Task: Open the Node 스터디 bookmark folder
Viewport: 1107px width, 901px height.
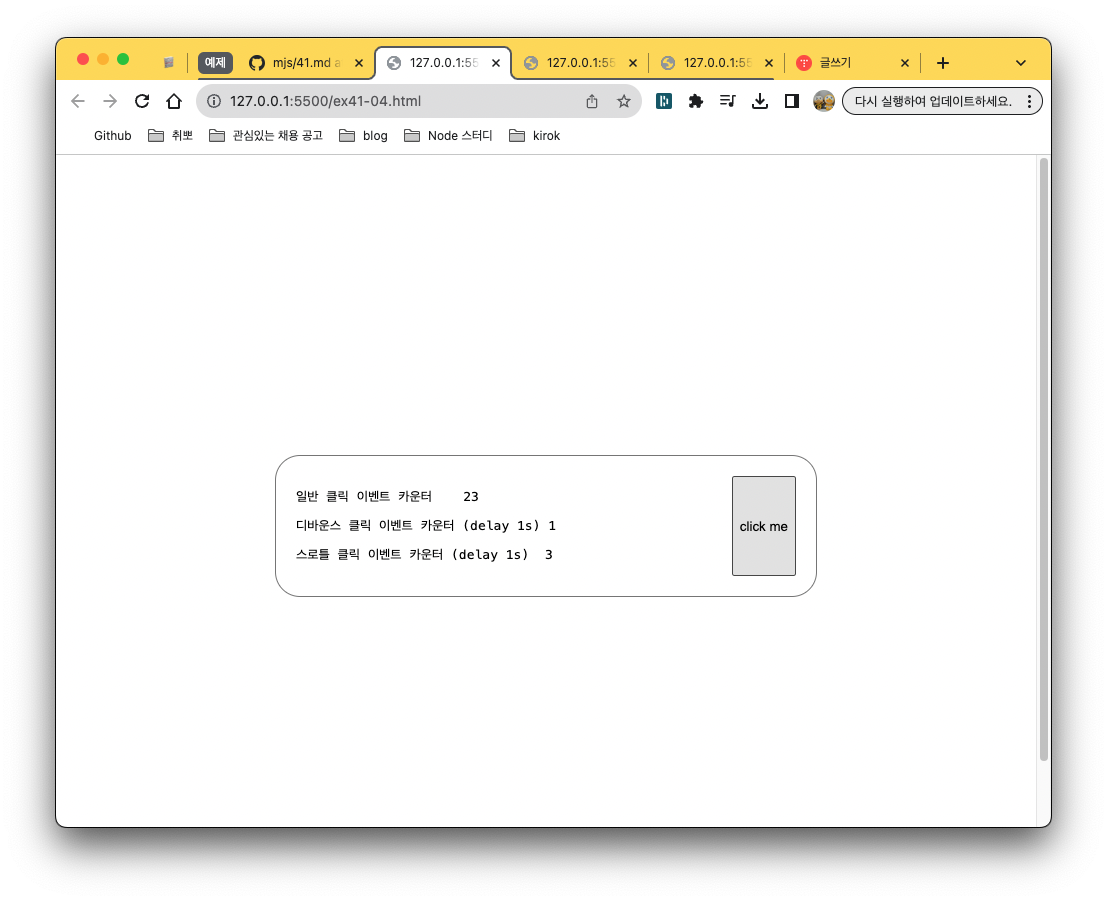Action: click(448, 136)
